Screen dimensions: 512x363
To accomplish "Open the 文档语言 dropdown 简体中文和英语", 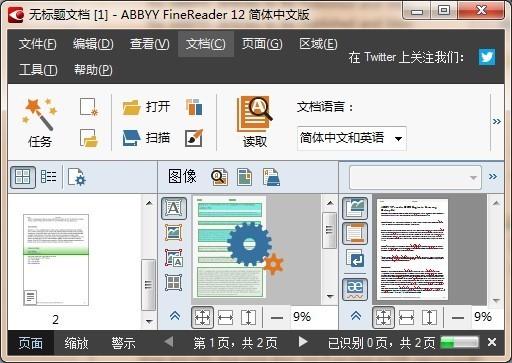I will [x=352, y=138].
